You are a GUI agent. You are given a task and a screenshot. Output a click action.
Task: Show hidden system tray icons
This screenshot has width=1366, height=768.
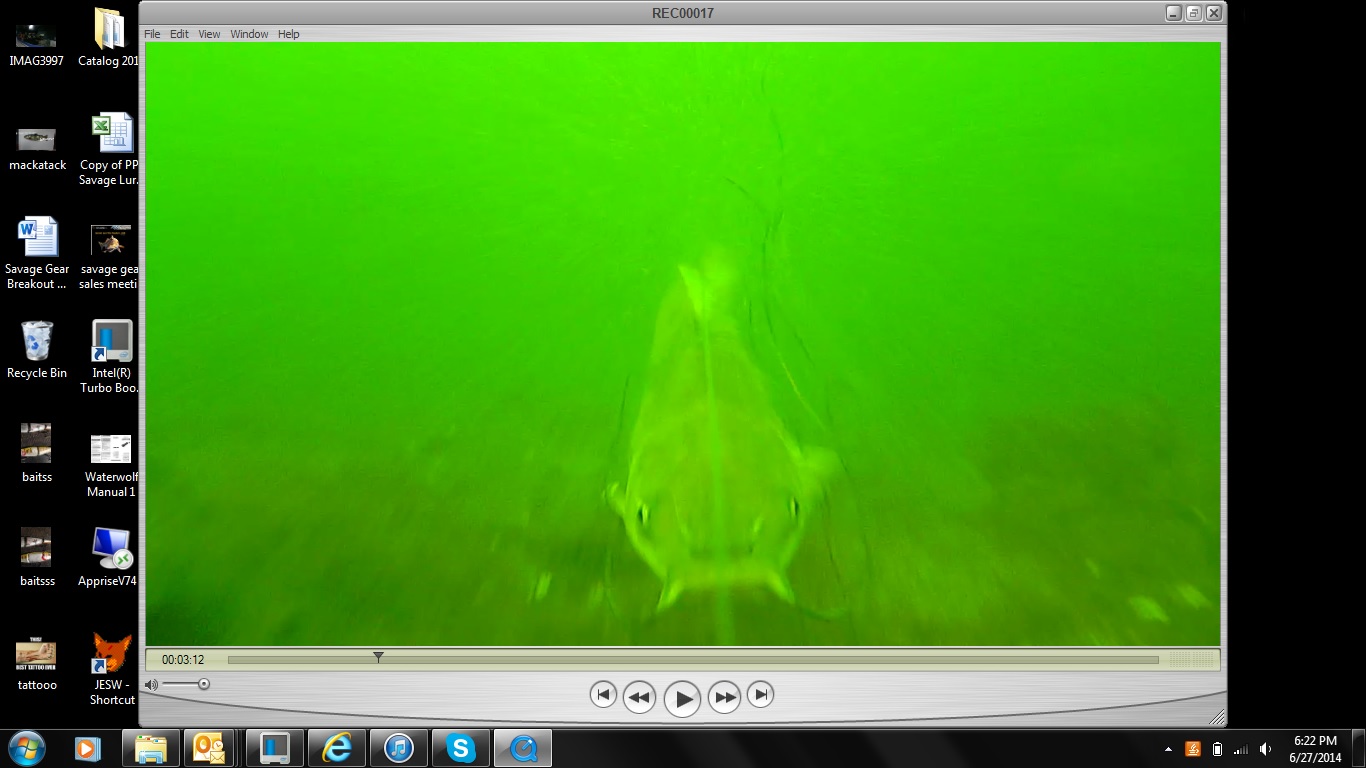click(x=1168, y=749)
